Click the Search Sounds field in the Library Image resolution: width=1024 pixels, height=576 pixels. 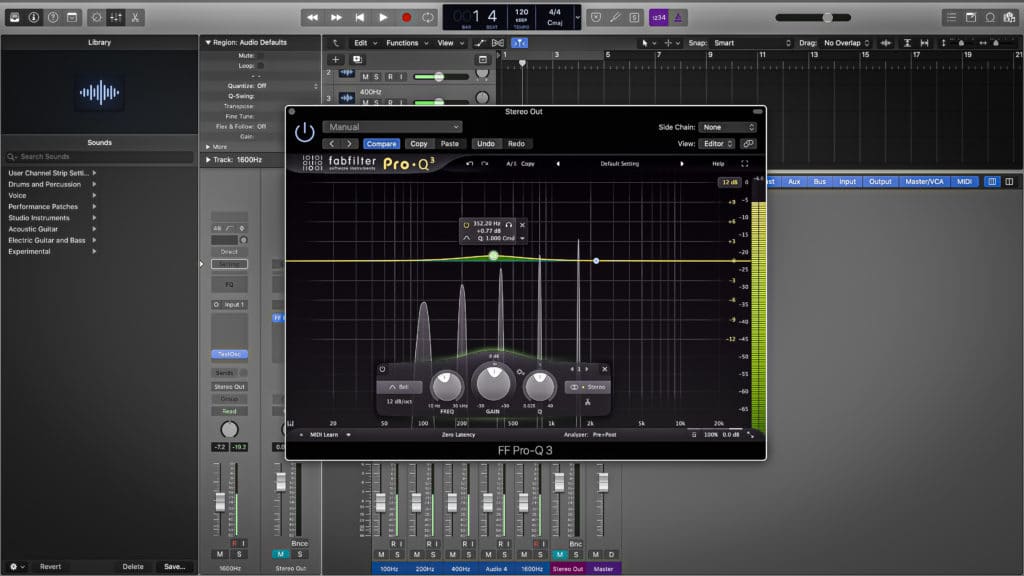(x=100, y=157)
